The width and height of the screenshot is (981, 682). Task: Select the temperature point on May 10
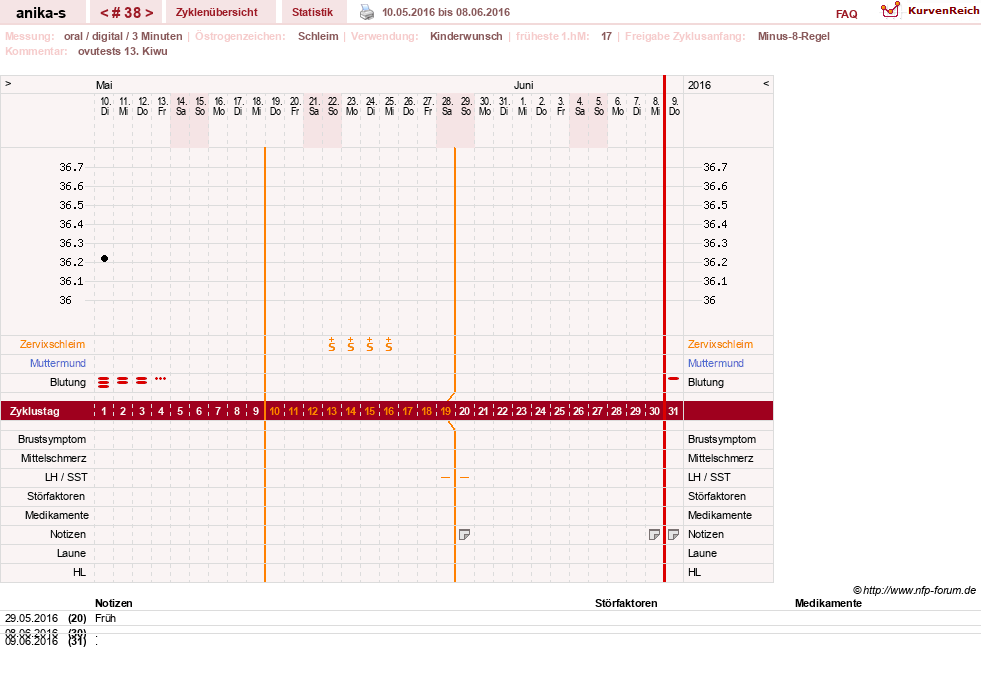tap(104, 258)
